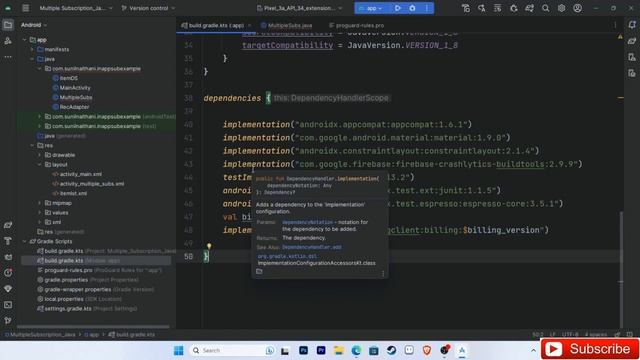Collapse the app module node
This screenshot has width=640, height=360.
[x=24, y=40]
